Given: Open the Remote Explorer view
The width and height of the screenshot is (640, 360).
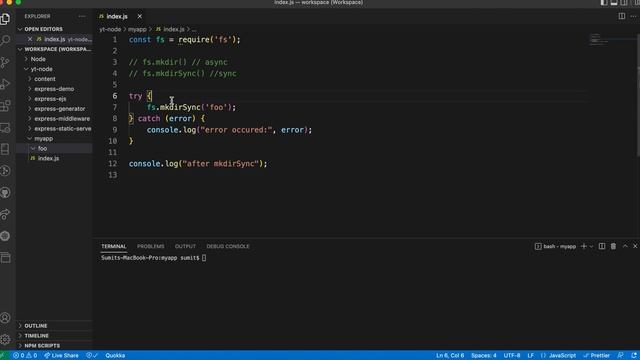Looking at the screenshot, I should coord(5,128).
